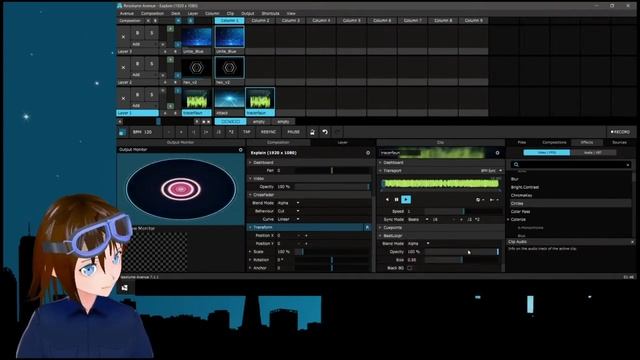Click the playback loop mode icon in Transport
Image resolution: width=640 pixels, height=360 pixels.
480,200
